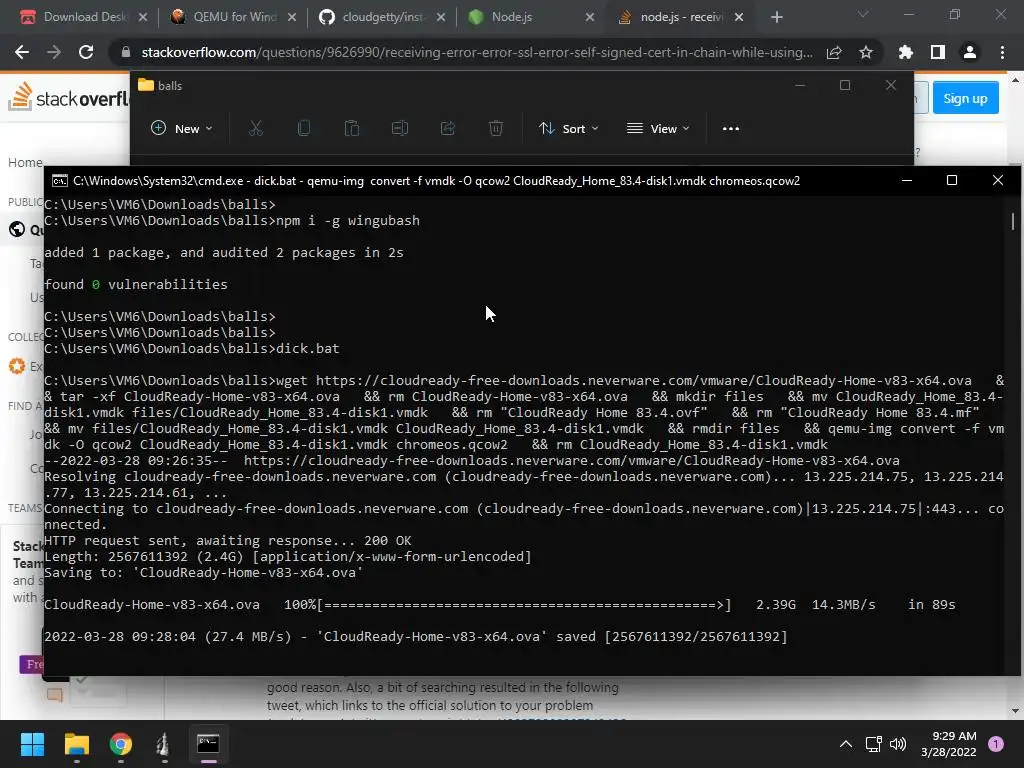Open a new Chrome tab
This screenshot has height=768, width=1024.
point(776,17)
